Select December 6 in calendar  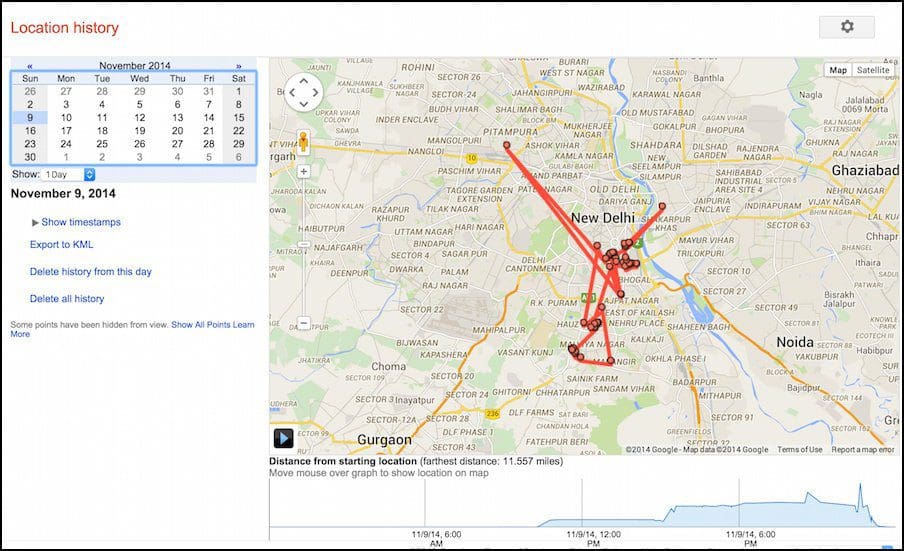tap(239, 157)
